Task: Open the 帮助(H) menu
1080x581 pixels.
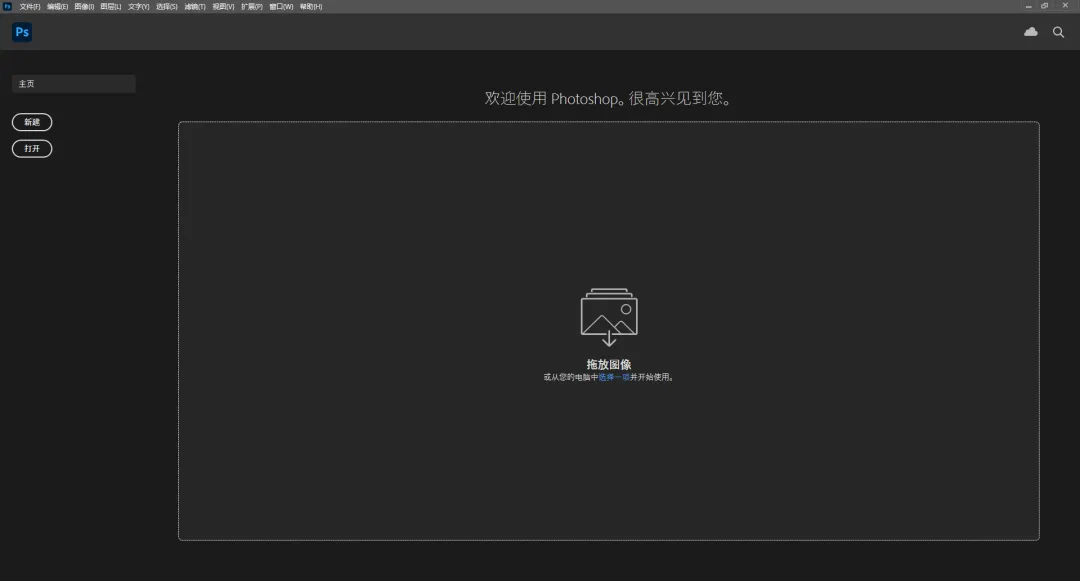Action: 311,6
